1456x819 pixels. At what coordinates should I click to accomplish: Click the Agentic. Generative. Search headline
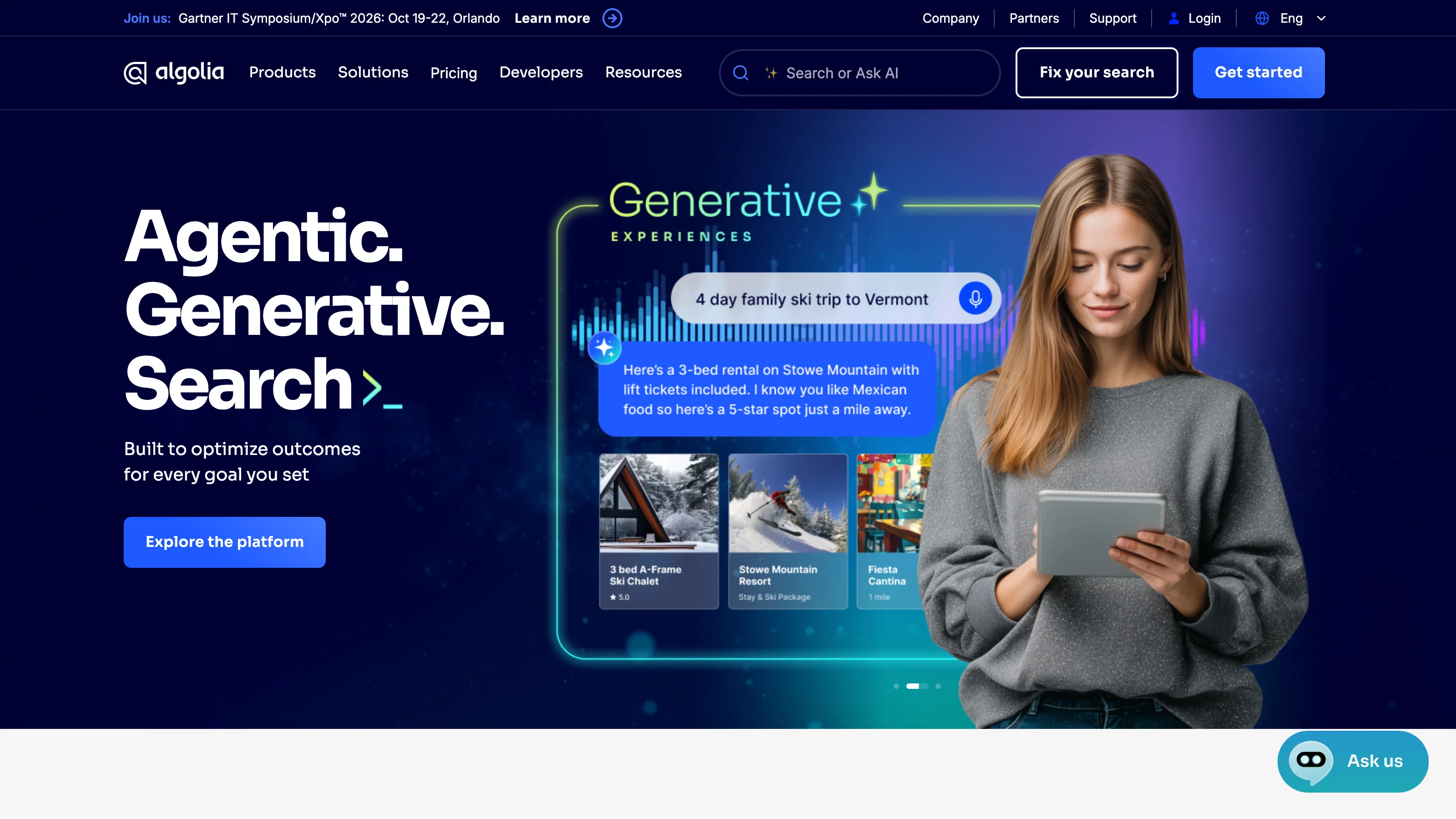[x=313, y=309]
